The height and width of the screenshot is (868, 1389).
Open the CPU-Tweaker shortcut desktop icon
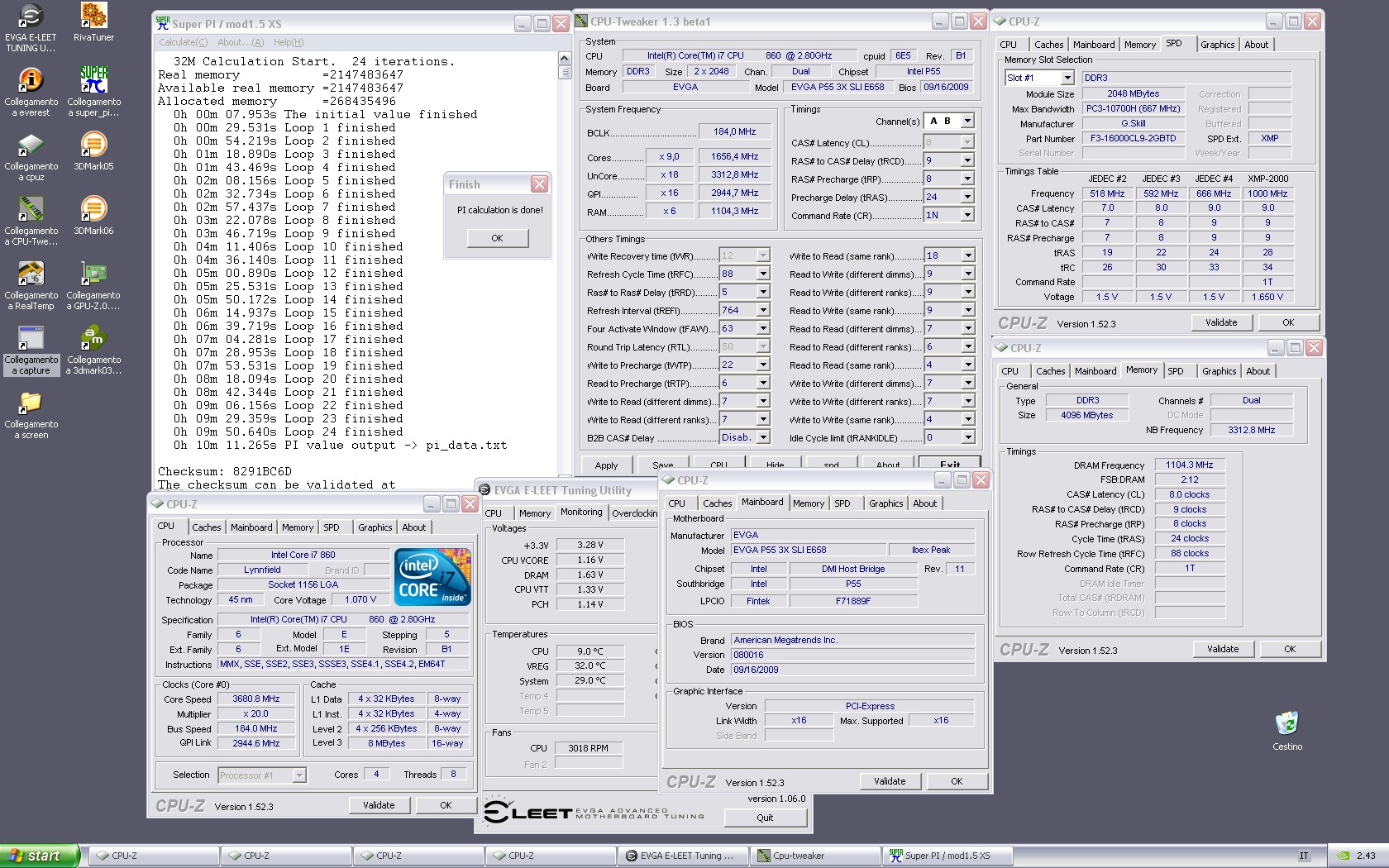click(31, 221)
